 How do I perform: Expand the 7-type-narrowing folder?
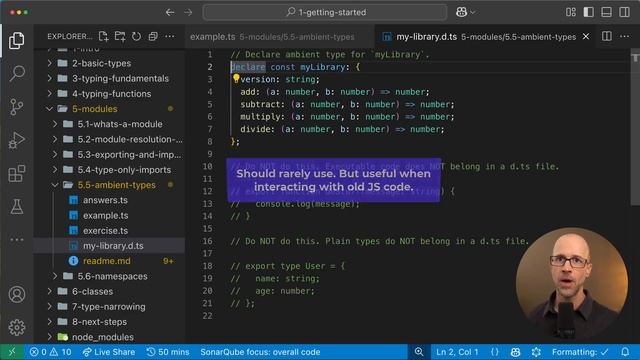tap(109, 307)
